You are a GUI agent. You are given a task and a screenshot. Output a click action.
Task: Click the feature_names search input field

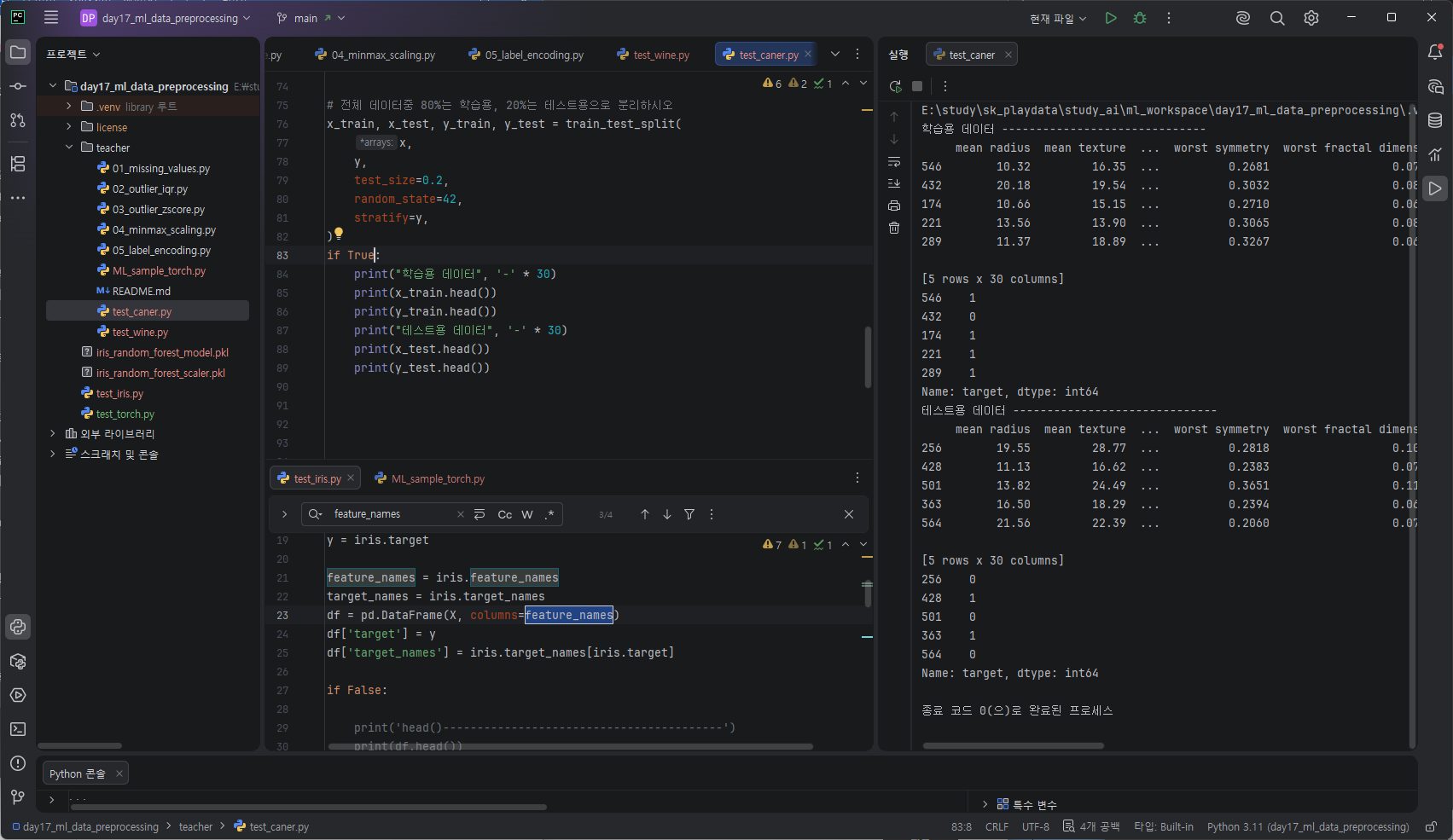point(391,514)
